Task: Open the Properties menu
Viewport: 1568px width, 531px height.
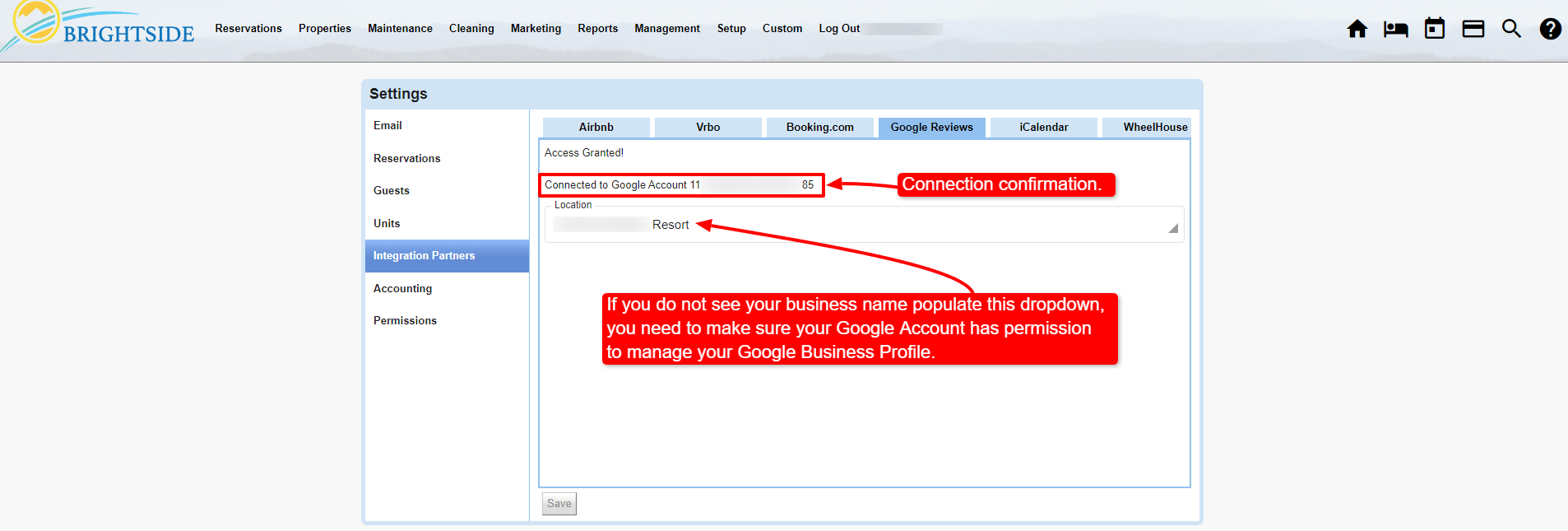Action: [x=325, y=28]
